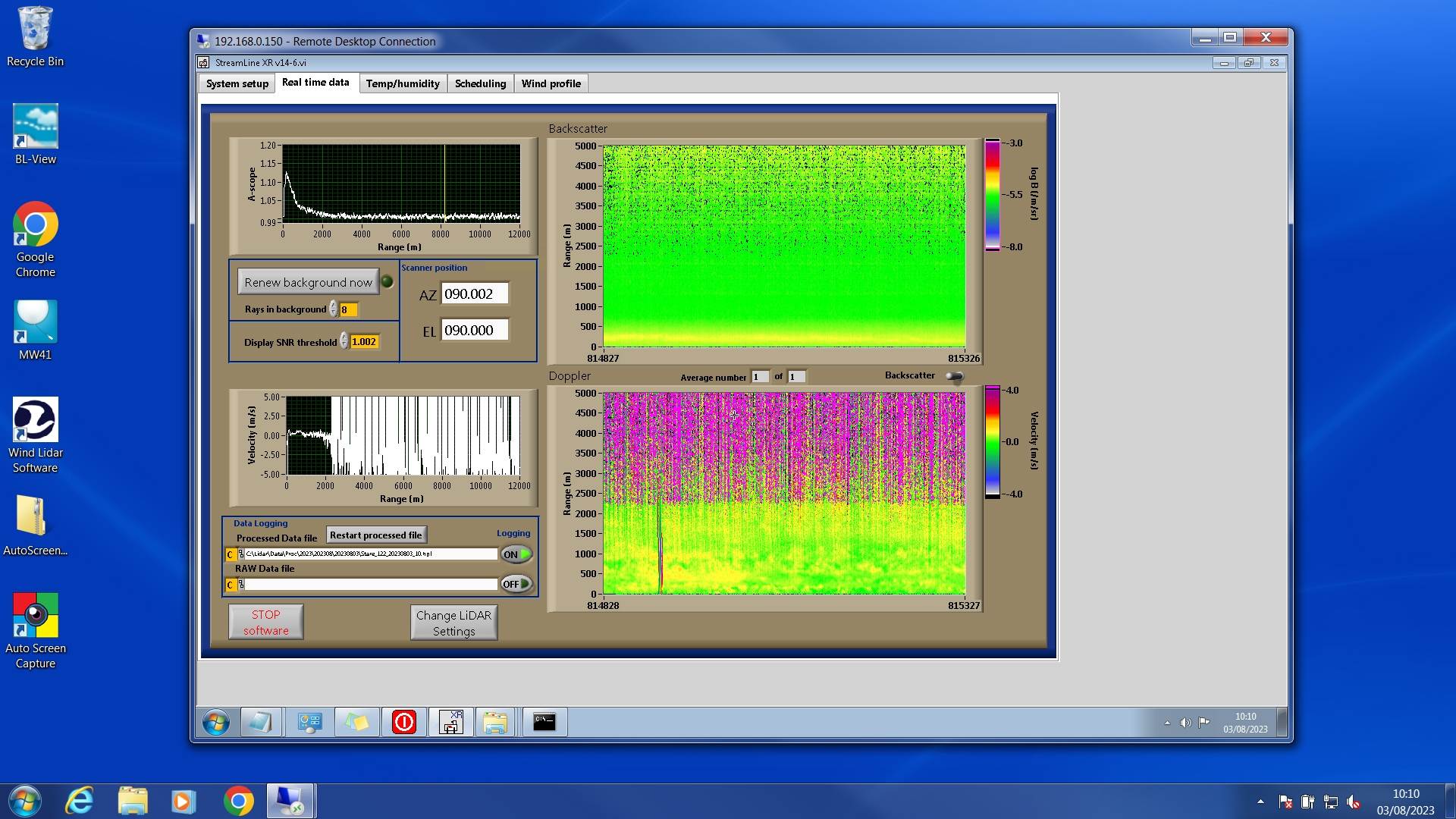Click the StreamLine XR taskbar icon
The height and width of the screenshot is (819, 1456).
coord(451,722)
